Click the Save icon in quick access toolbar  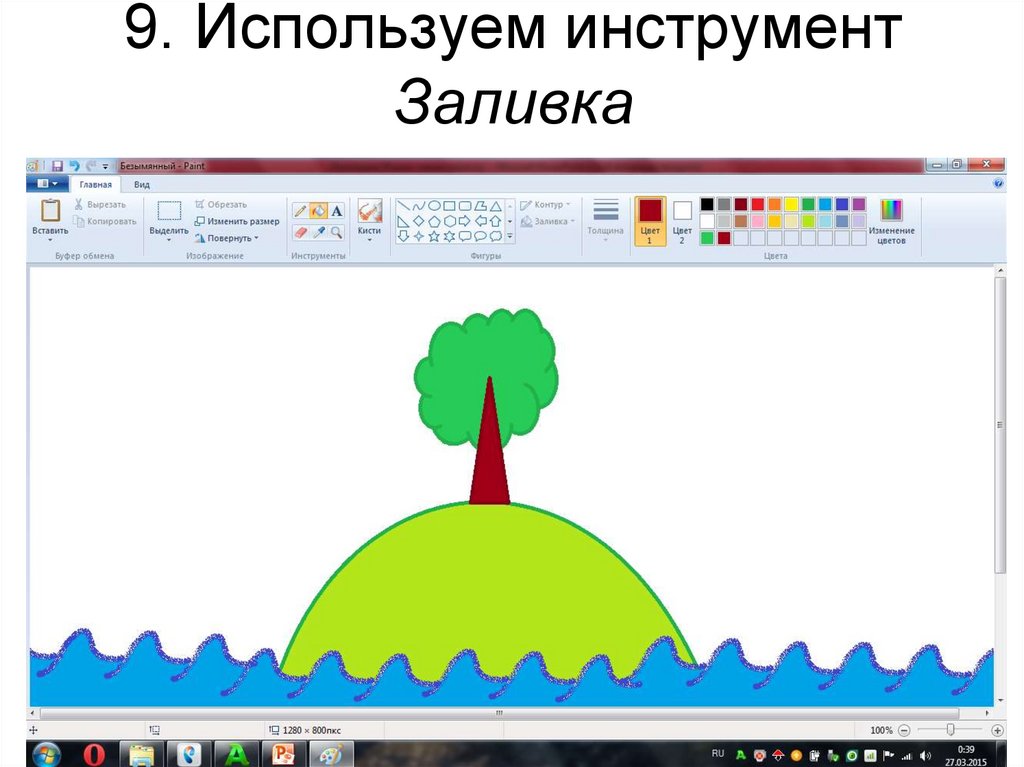(x=56, y=165)
